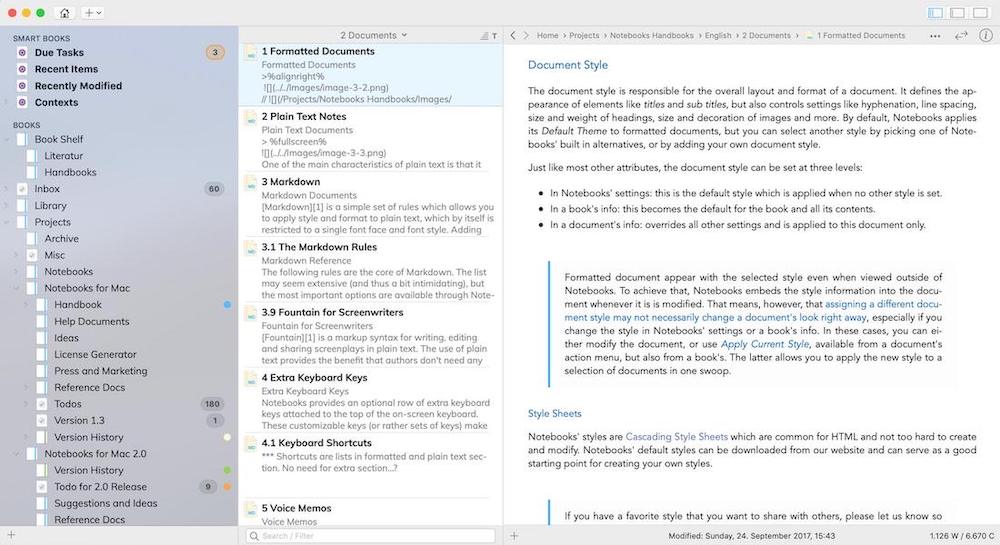Open document info panel icon
The height and width of the screenshot is (545, 1000).
[x=985, y=36]
